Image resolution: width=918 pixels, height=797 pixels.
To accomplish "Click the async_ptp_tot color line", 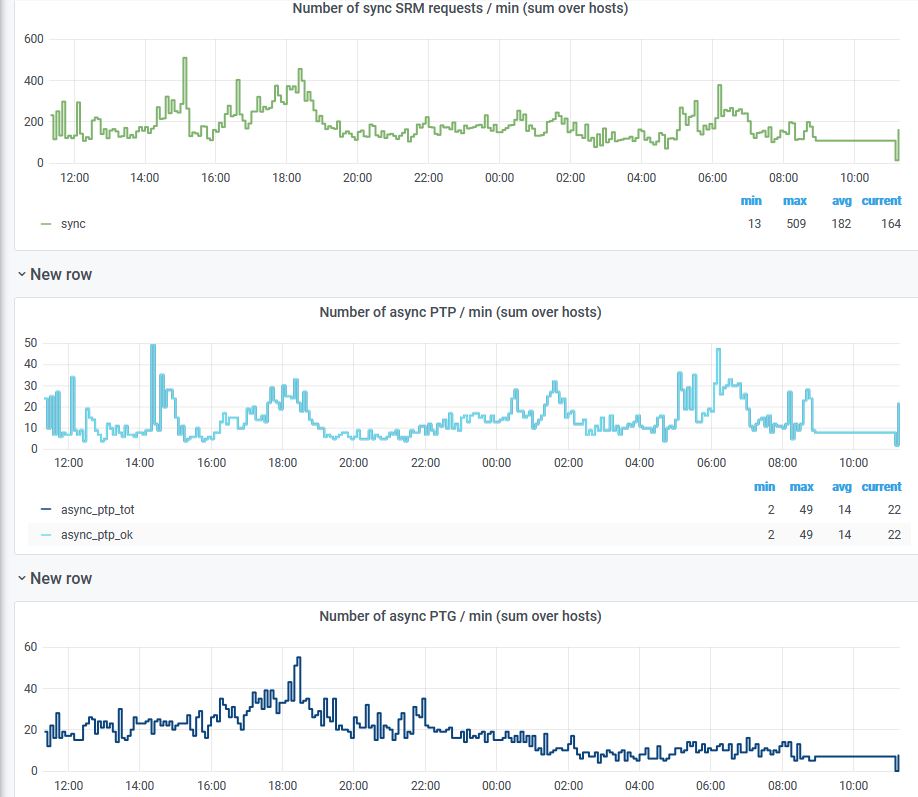I will tap(46, 509).
